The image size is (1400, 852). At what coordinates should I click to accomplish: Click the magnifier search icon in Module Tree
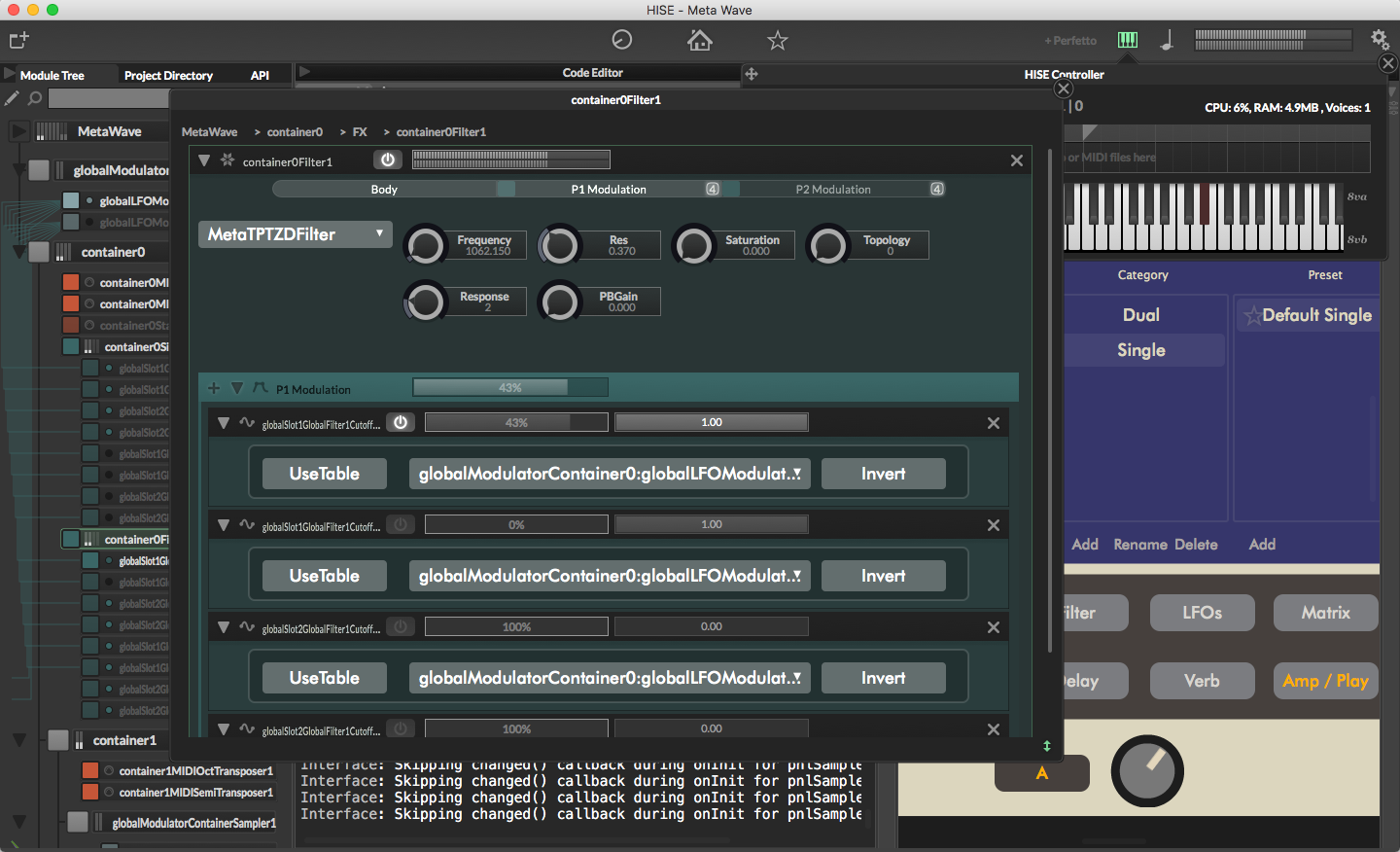(35, 98)
